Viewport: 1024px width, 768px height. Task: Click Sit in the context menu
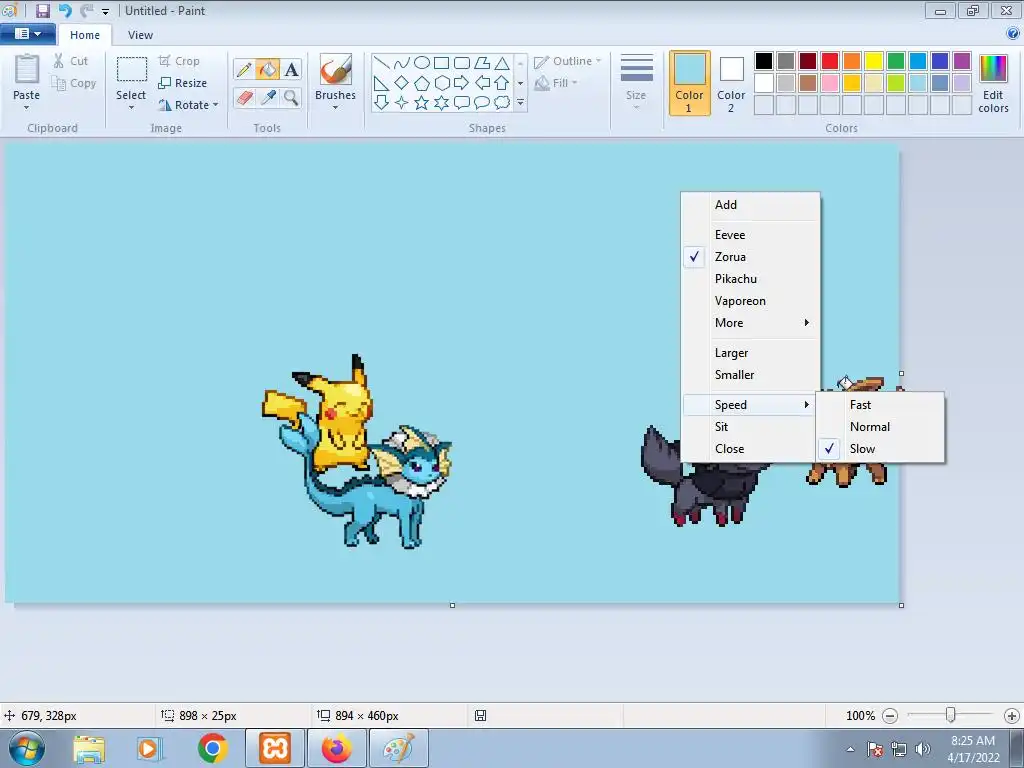[x=749, y=427]
